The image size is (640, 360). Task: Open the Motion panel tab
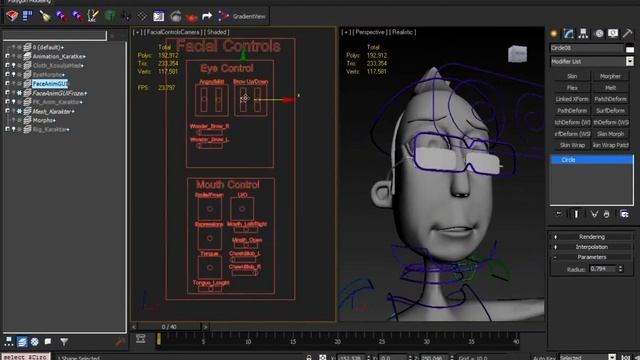(599, 33)
